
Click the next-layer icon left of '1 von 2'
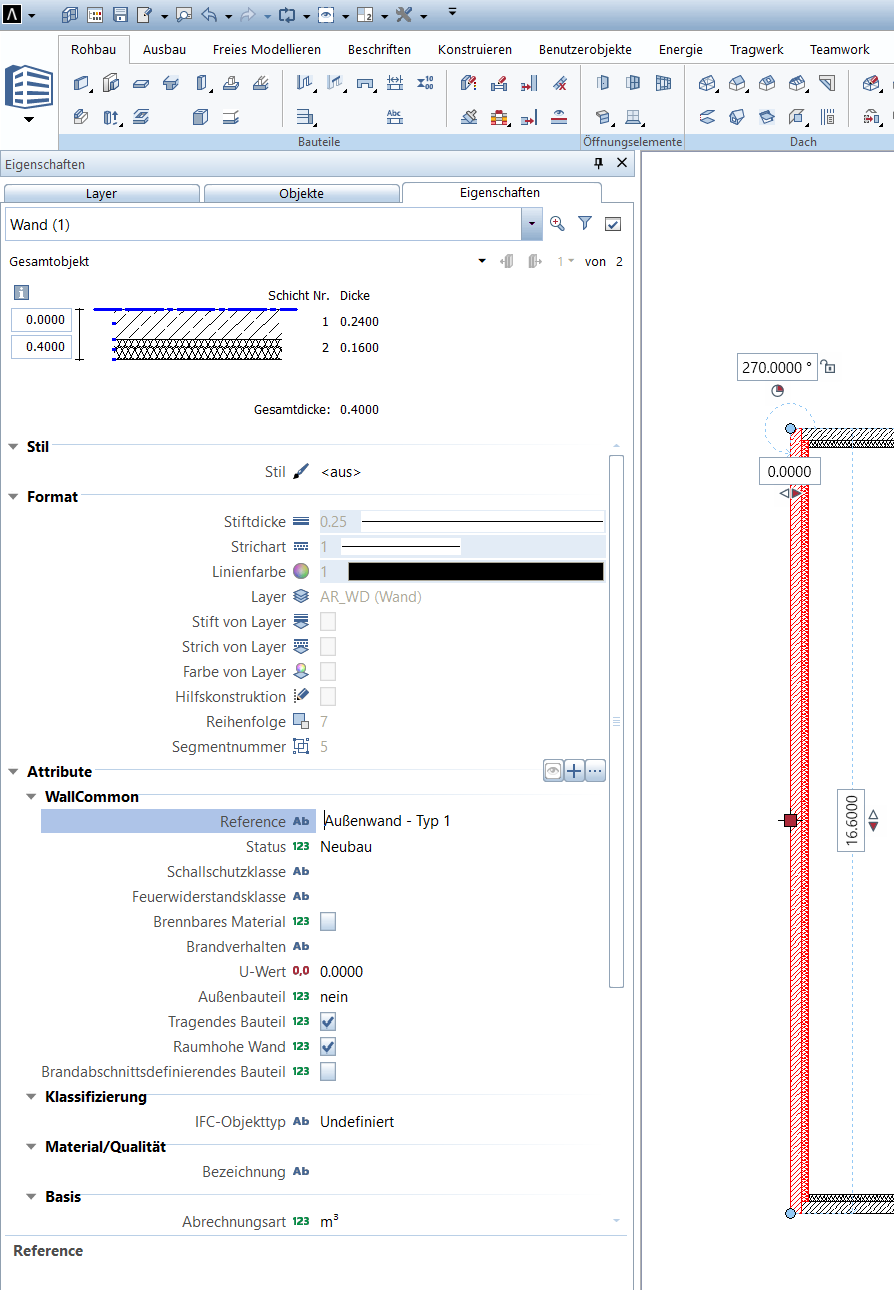click(535, 262)
